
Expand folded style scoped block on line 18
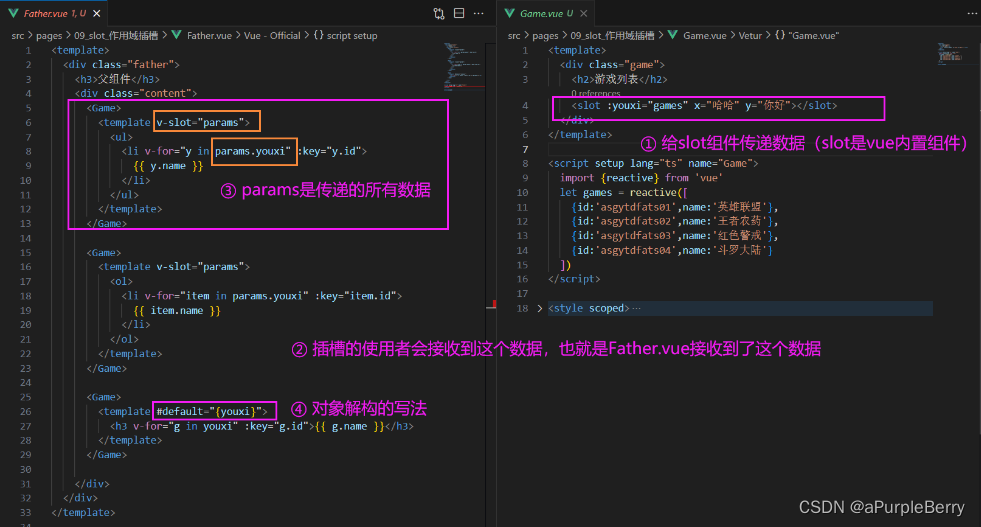pos(539,308)
